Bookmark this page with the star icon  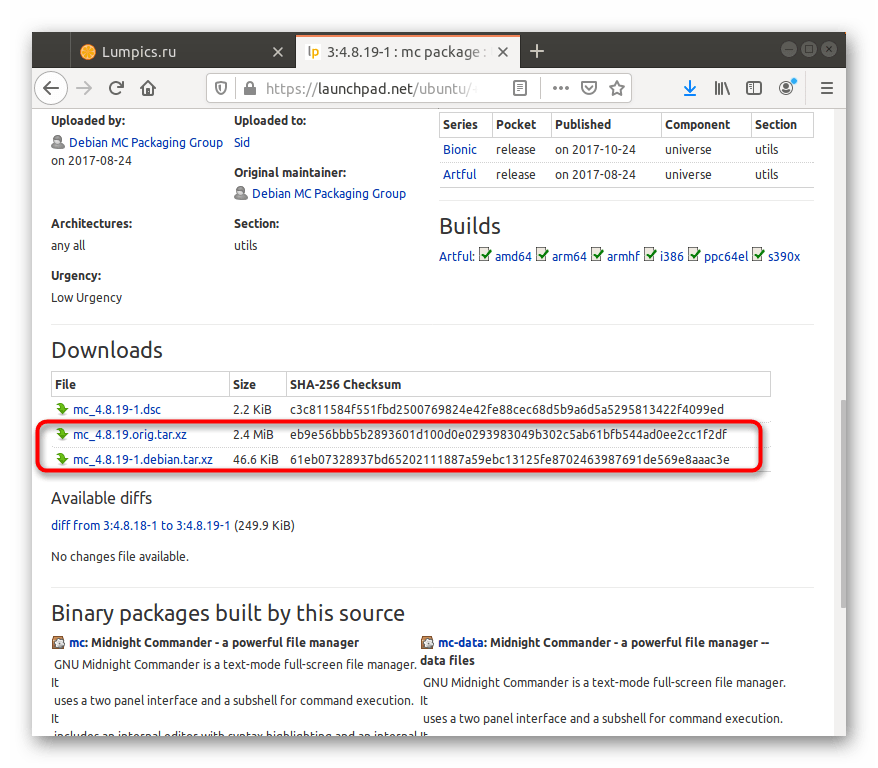tap(617, 88)
